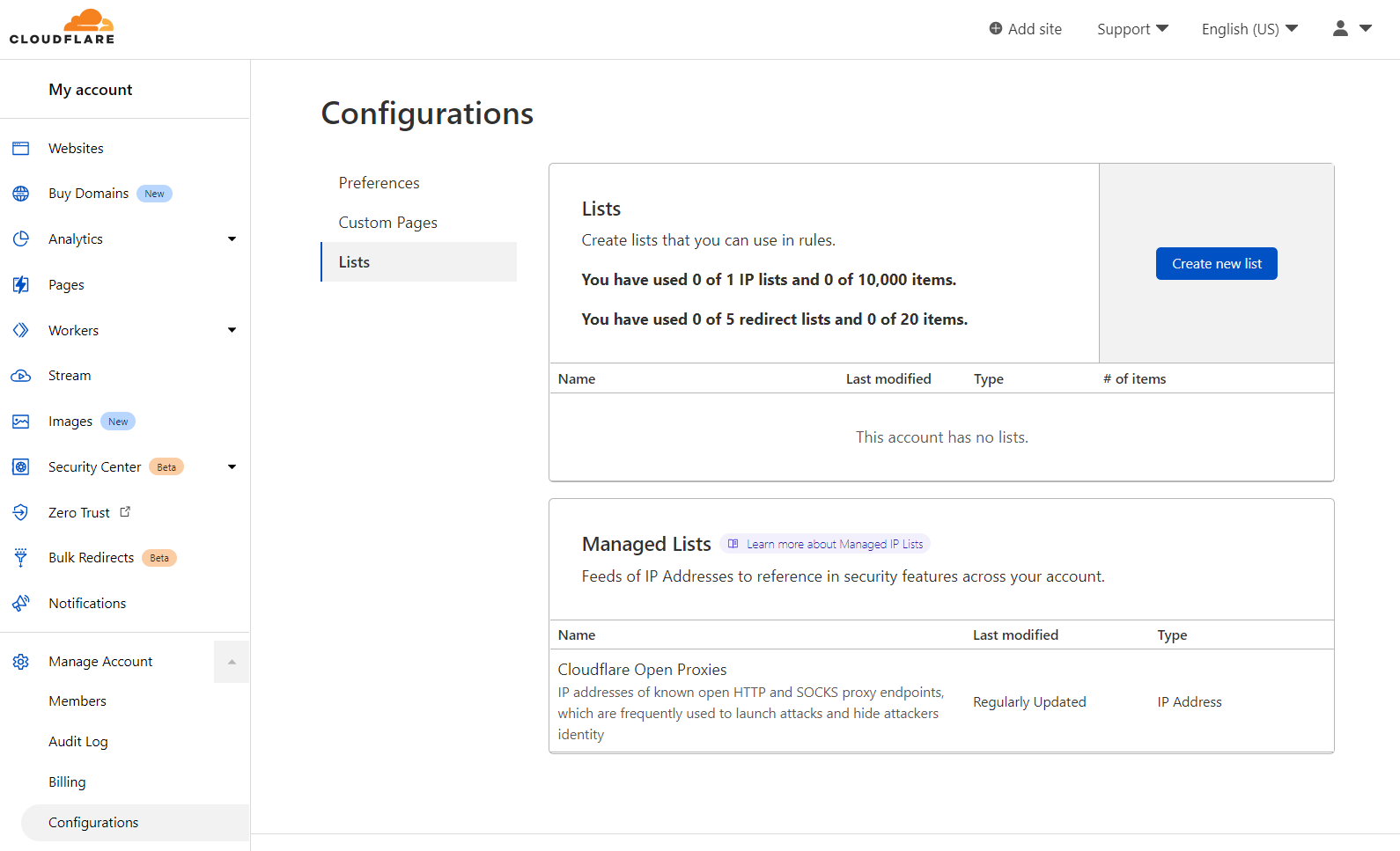Click the Websites sidebar icon
1400x851 pixels.
pyautogui.click(x=21, y=149)
